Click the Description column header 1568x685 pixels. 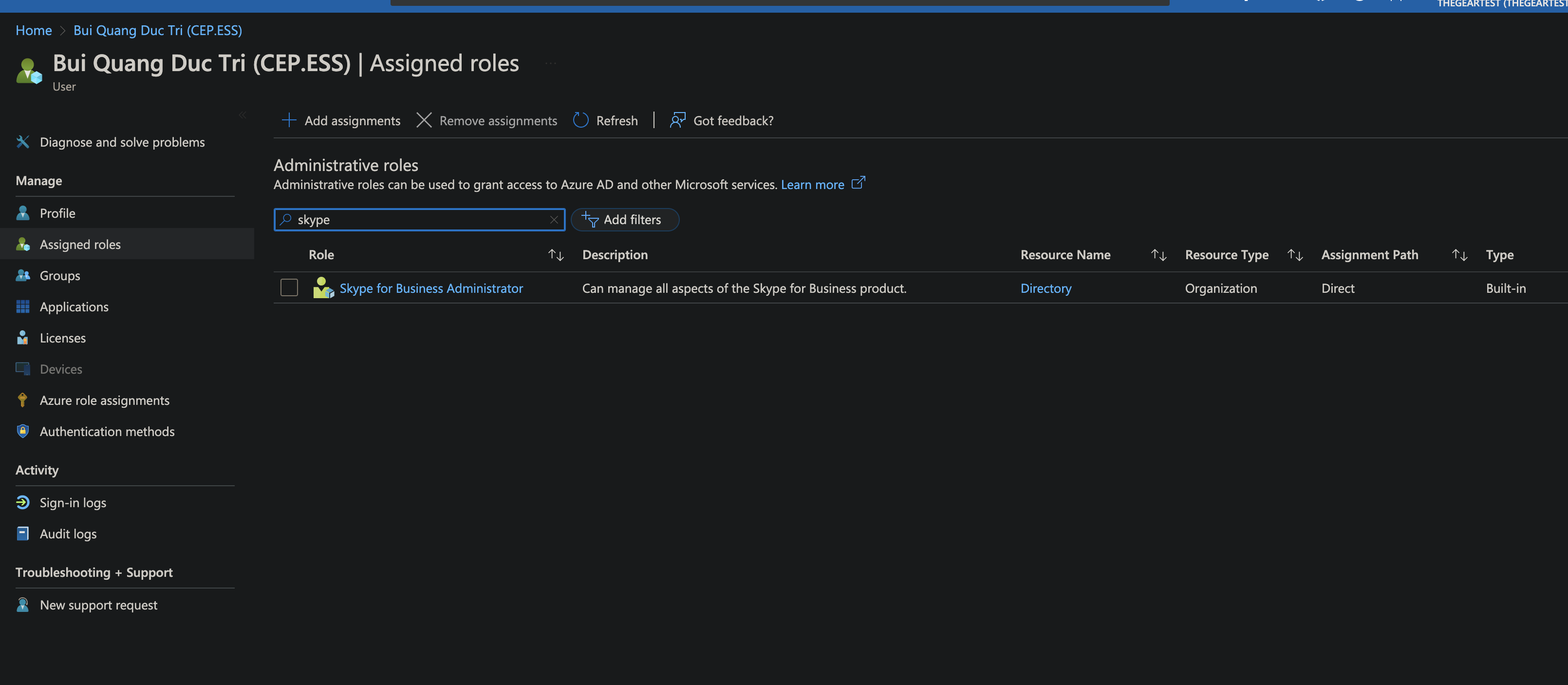615,254
